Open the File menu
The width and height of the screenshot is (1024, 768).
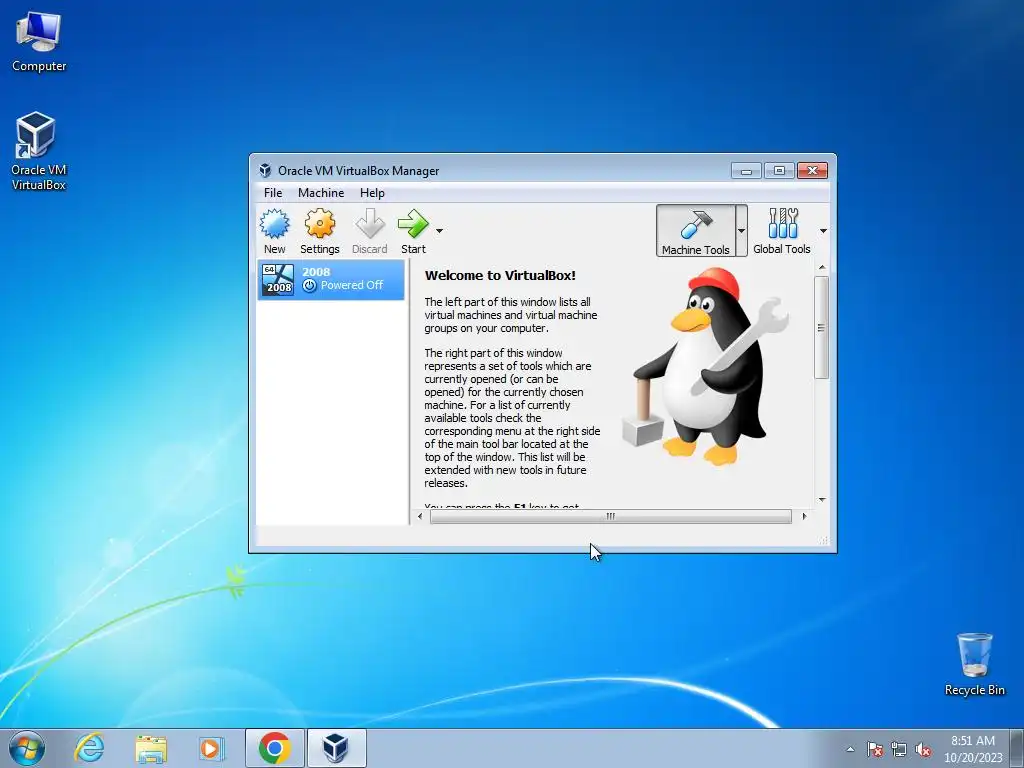273,193
